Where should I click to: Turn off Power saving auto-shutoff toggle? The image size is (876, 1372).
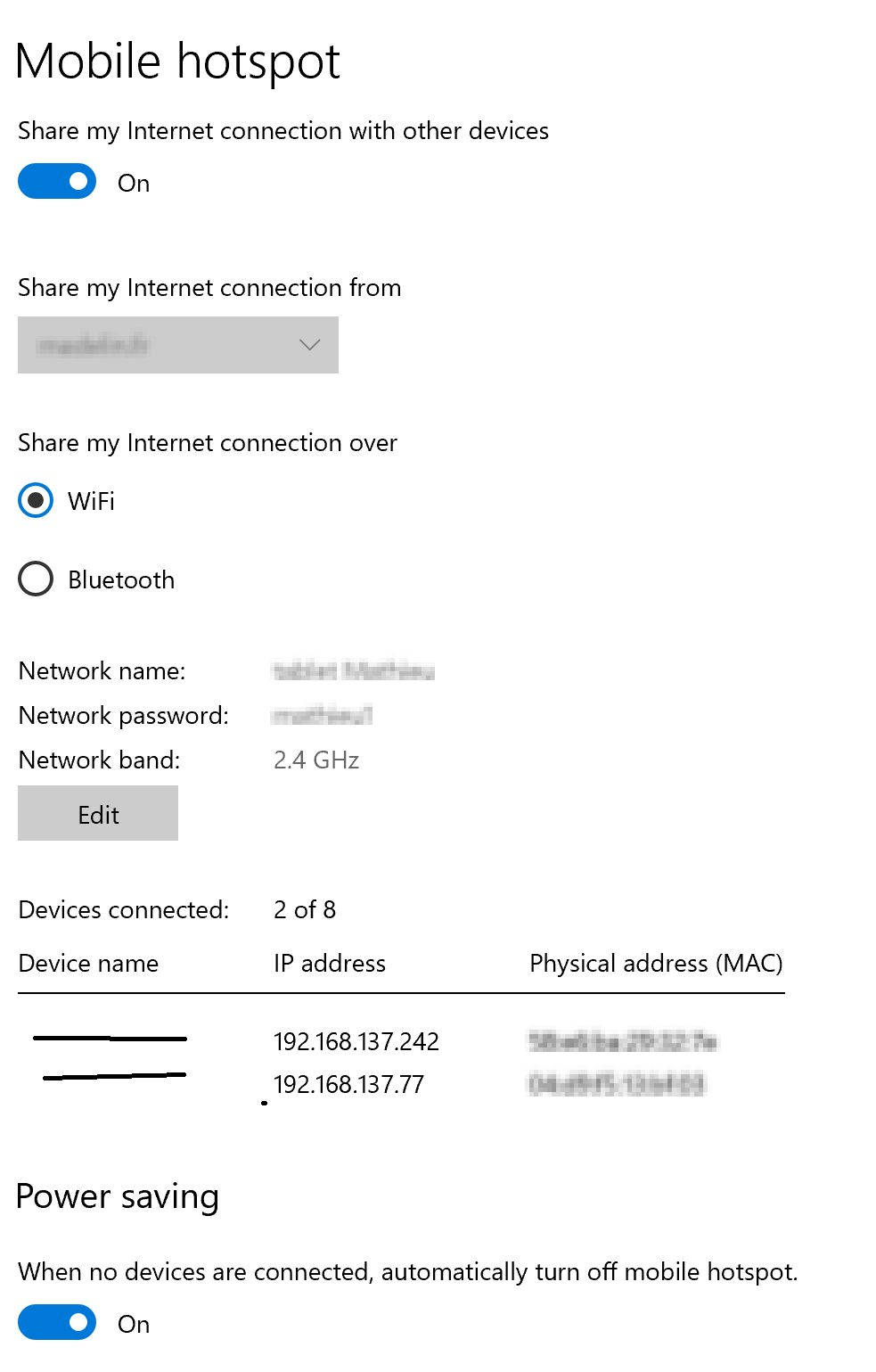pyautogui.click(x=57, y=1323)
